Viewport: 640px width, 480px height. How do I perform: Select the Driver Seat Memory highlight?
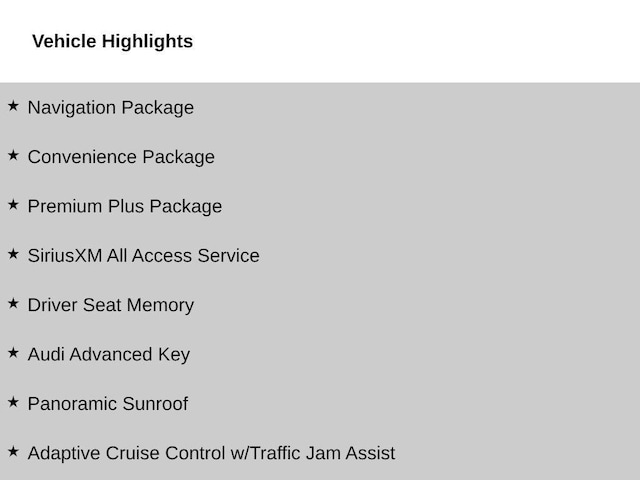111,305
